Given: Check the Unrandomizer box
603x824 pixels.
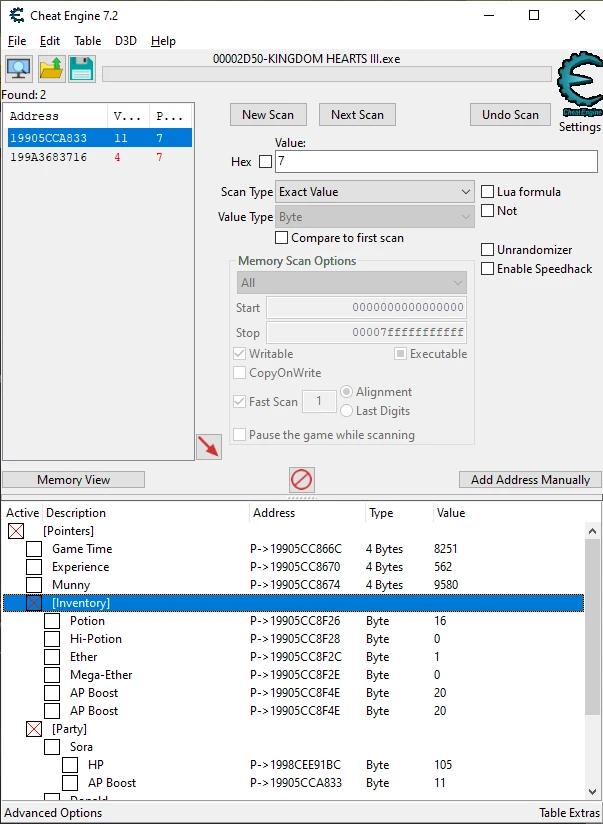Looking at the screenshot, I should [487, 250].
